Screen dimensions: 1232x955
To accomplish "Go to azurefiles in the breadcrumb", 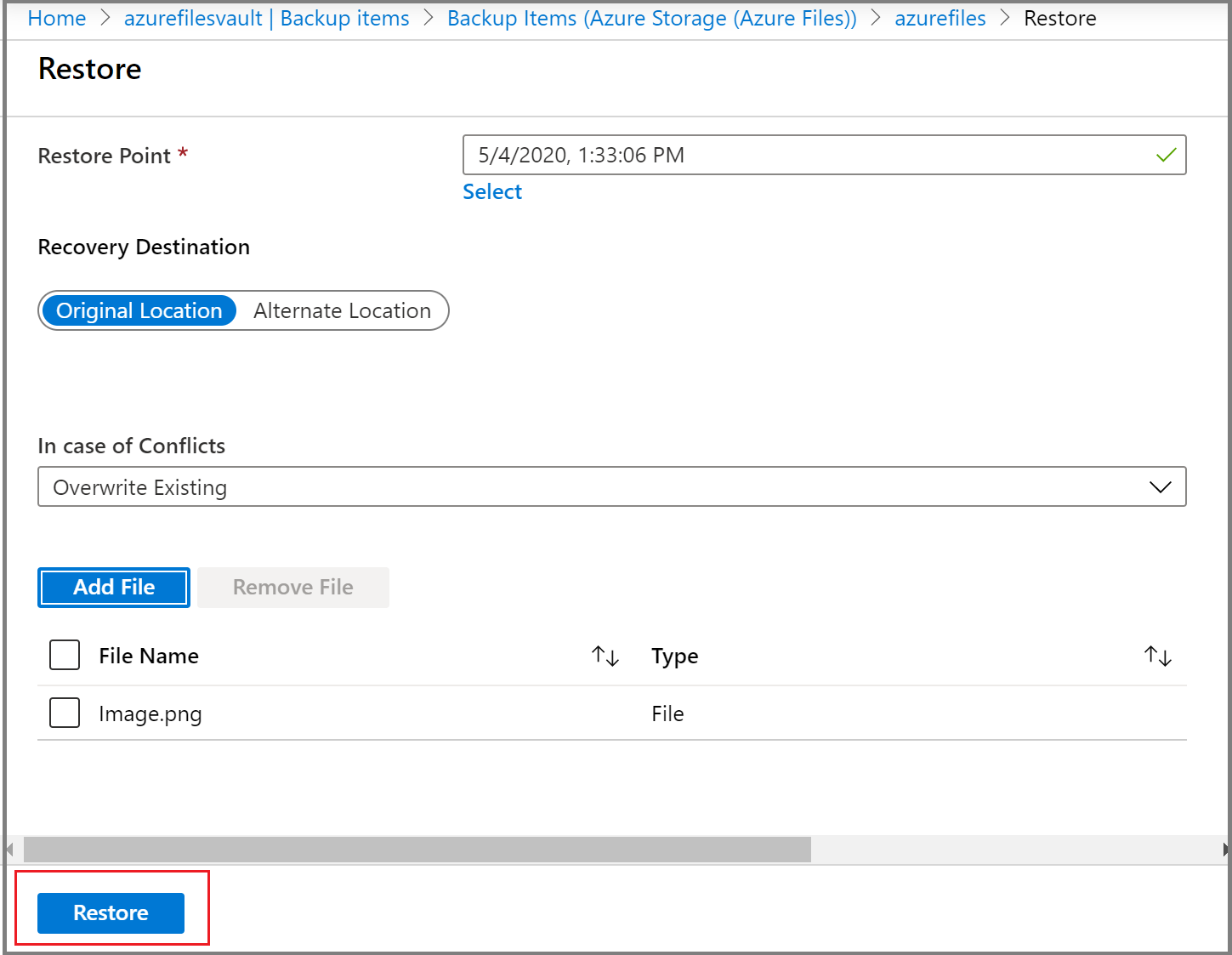I will tap(940, 18).
